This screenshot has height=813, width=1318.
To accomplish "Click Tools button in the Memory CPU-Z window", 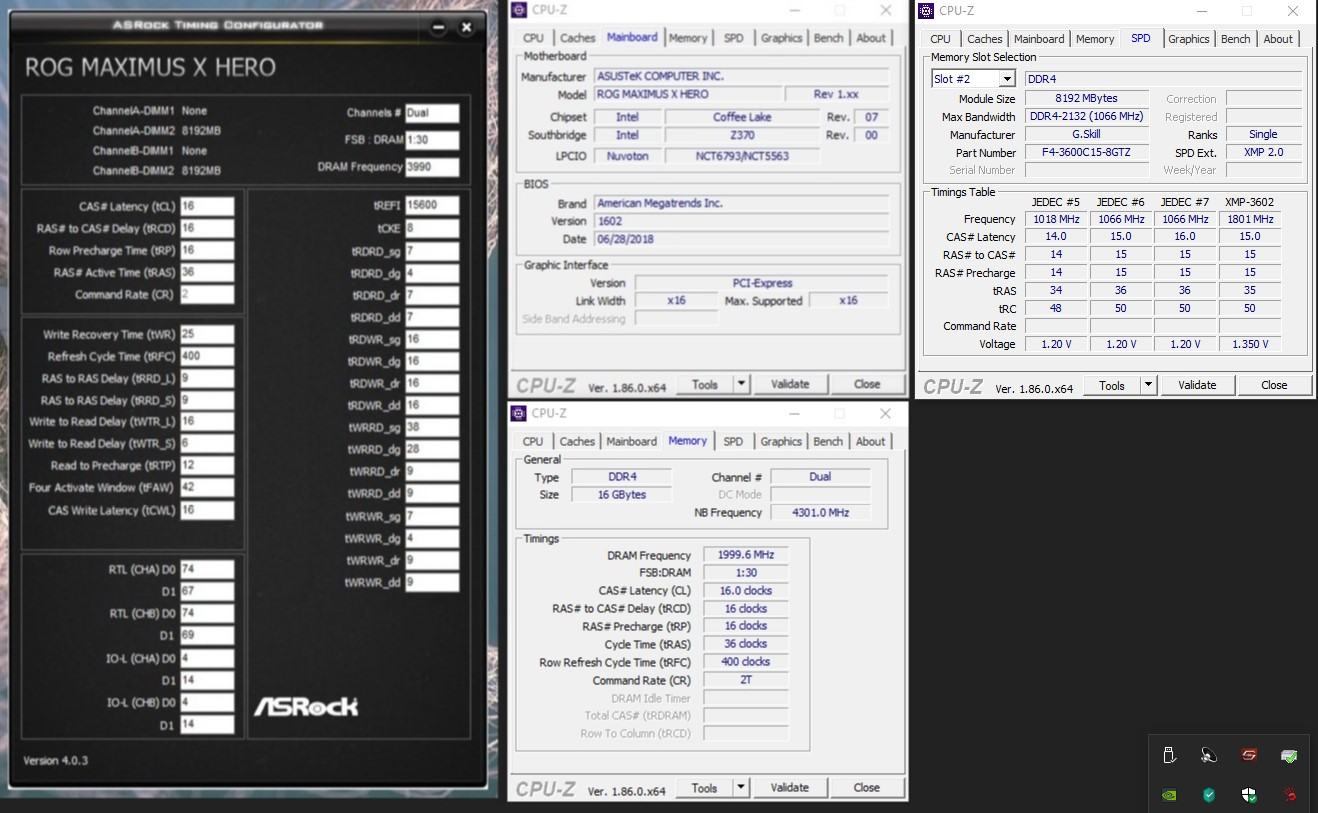I will pyautogui.click(x=705, y=788).
